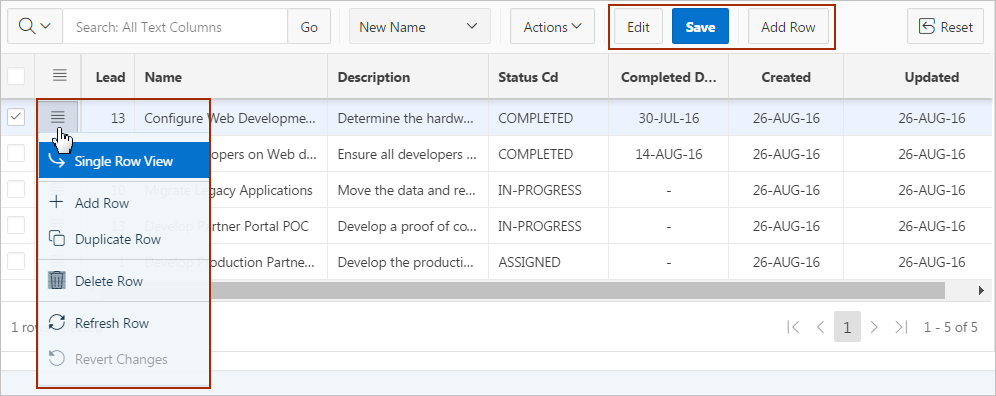Click the Description column header
Screen dimensions: 996x396
pyautogui.click(x=408, y=77)
